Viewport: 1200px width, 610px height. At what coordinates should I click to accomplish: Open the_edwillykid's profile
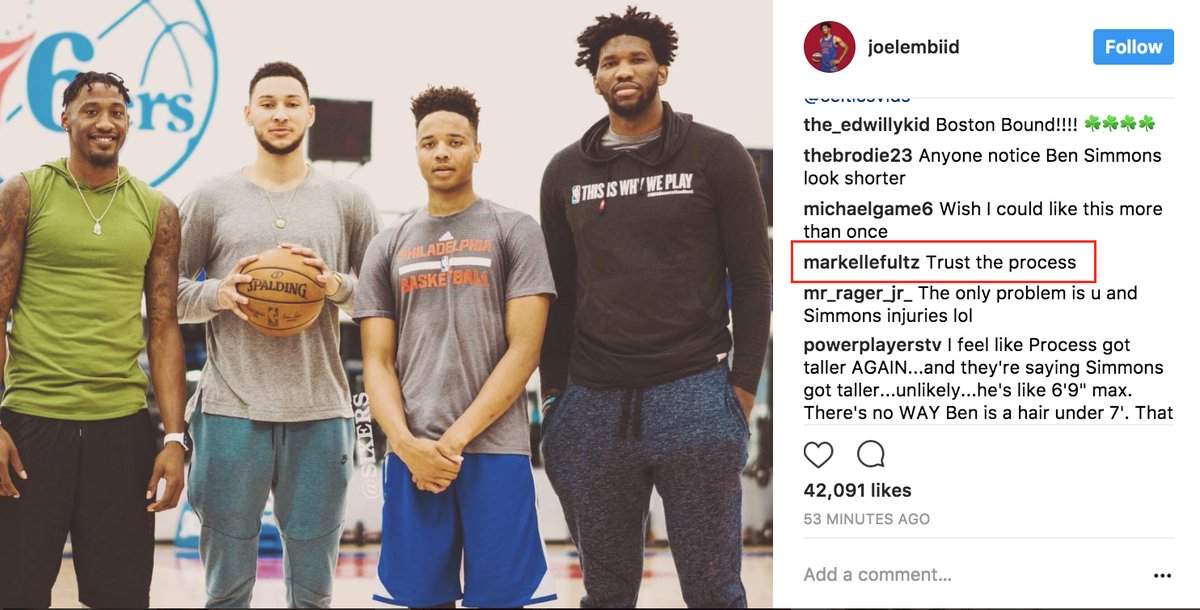867,125
